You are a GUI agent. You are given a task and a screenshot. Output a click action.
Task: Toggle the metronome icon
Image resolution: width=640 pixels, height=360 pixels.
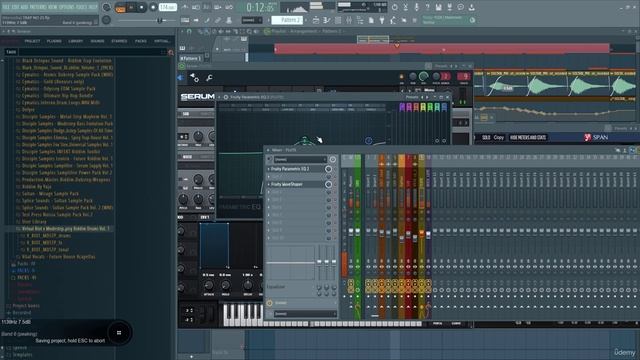tap(185, 7)
